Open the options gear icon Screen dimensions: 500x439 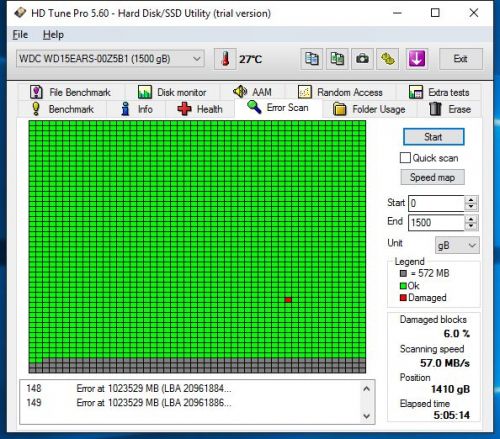pyautogui.click(x=388, y=59)
